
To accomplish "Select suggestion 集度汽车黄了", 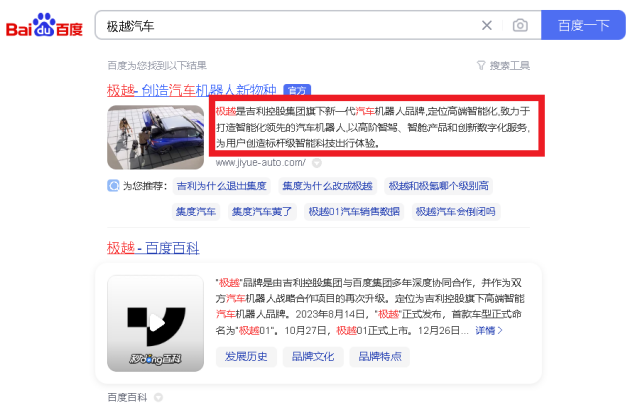I will pyautogui.click(x=262, y=212).
